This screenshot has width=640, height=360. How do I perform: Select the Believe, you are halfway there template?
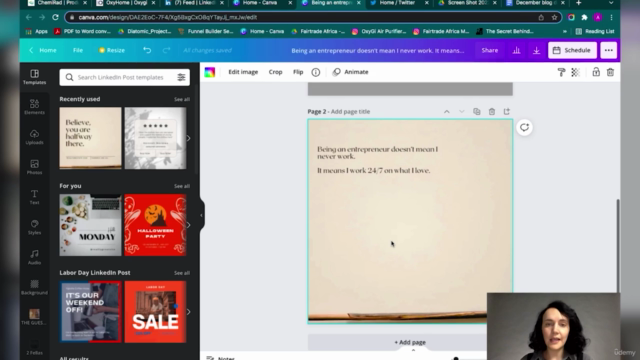90,138
